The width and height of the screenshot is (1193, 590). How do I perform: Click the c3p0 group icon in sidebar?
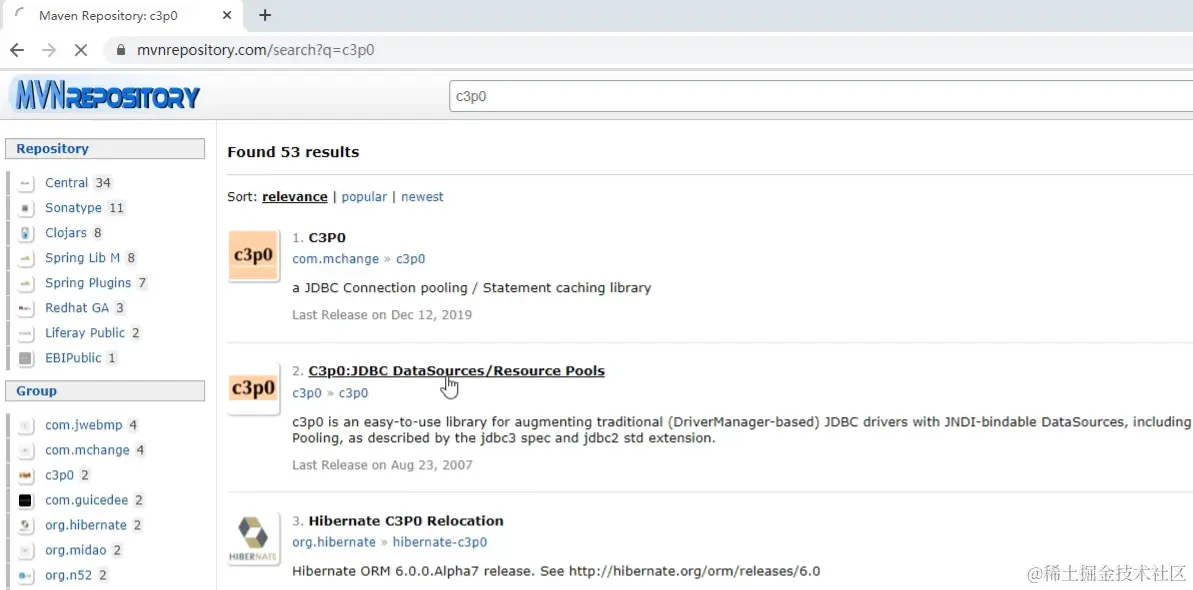[27, 477]
